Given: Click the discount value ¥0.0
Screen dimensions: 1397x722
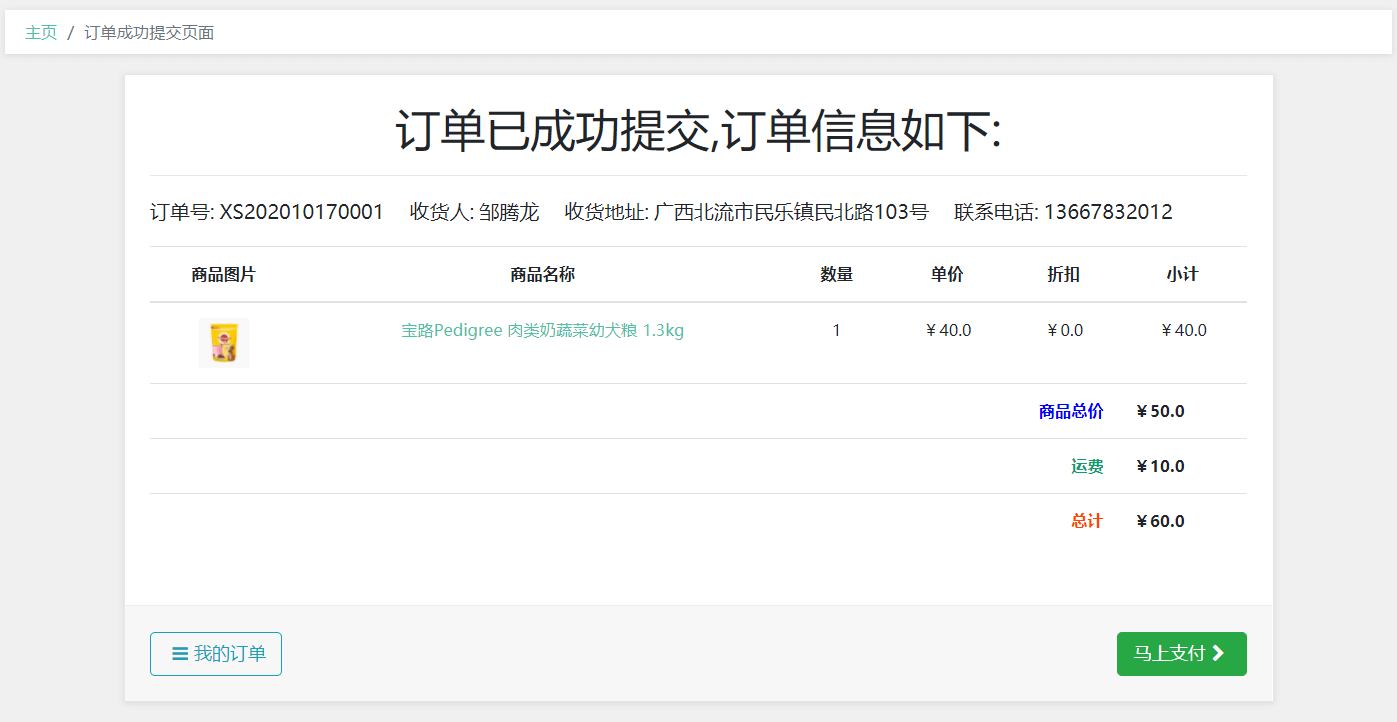Looking at the screenshot, I should click(x=1064, y=331).
